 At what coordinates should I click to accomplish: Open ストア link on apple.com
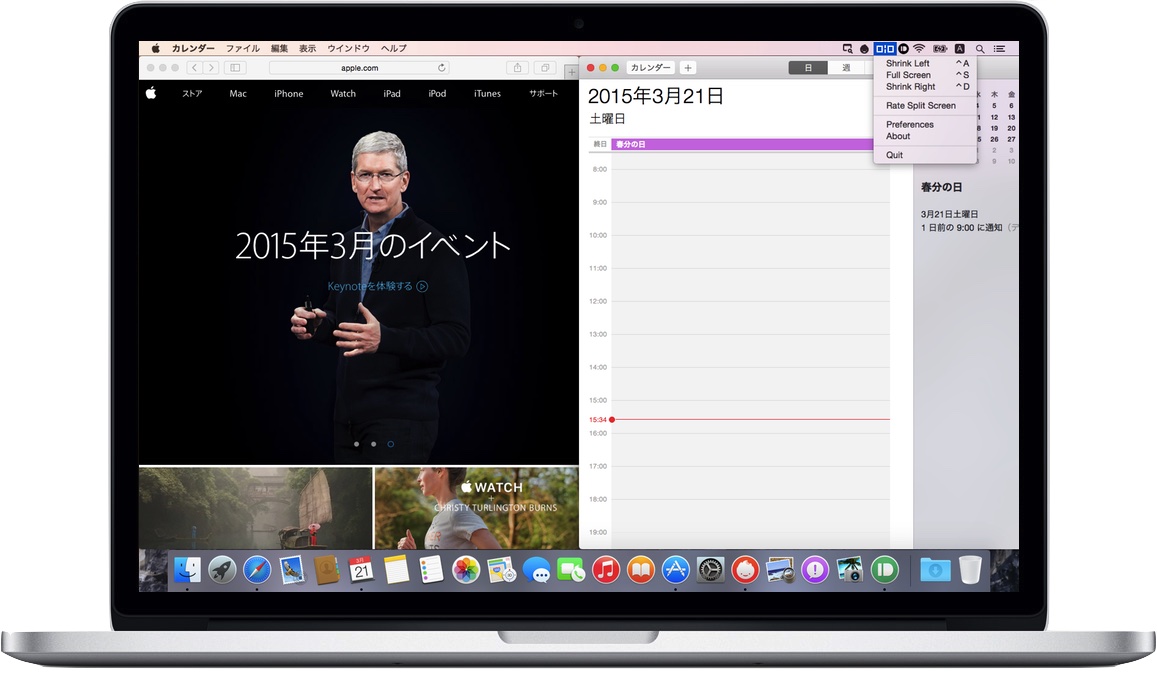point(192,94)
